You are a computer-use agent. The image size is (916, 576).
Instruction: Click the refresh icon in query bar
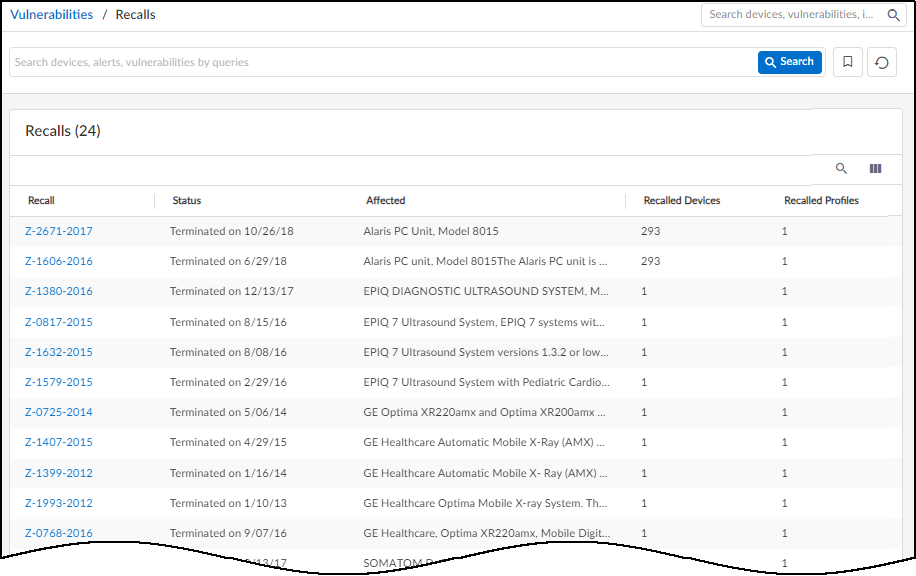(x=881, y=62)
